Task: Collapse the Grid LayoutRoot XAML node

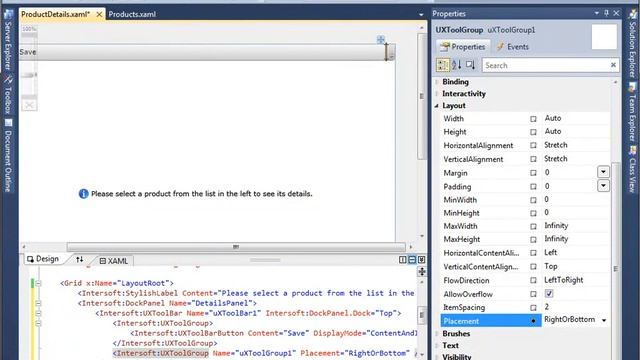Action: pos(38,283)
